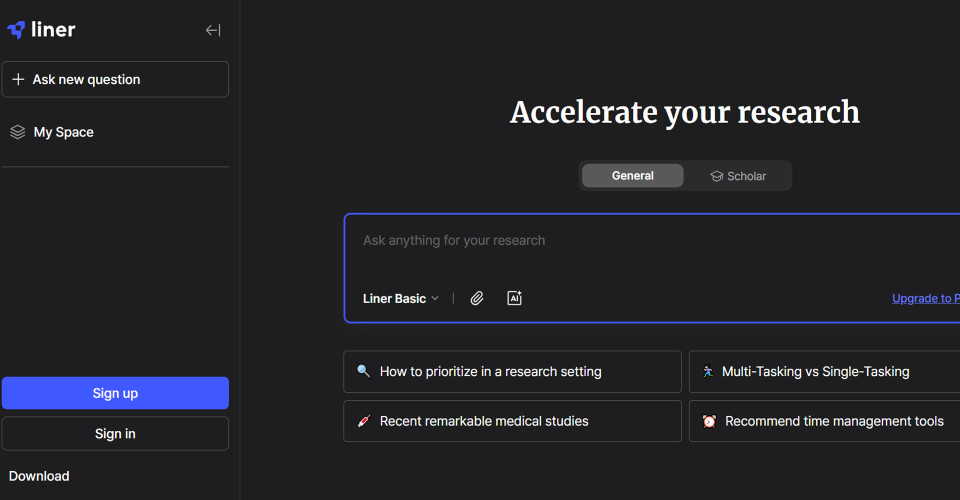Viewport: 960px width, 500px height.
Task: Choose the Multi-Tasking vs Single-Tasking suggestion
Action: 815,371
